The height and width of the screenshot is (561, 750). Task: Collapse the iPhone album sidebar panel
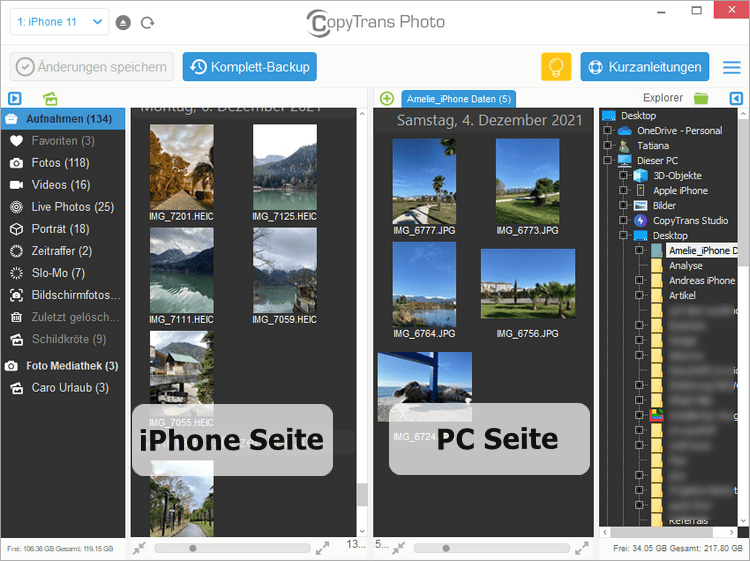pos(15,99)
